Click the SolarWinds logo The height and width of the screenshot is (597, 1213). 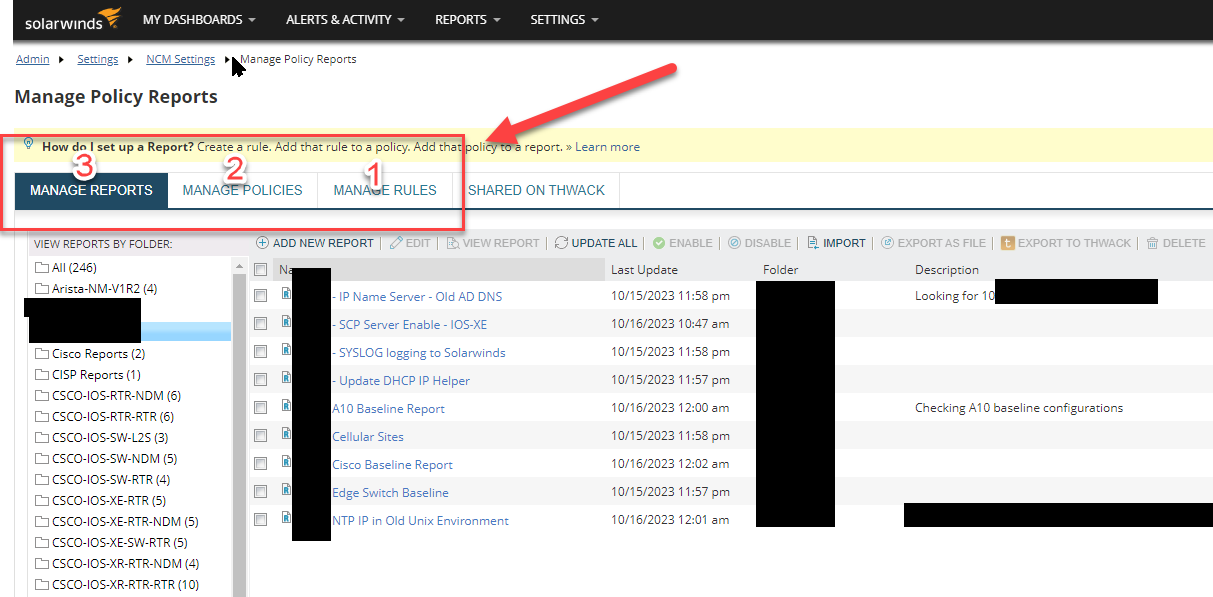tap(73, 19)
